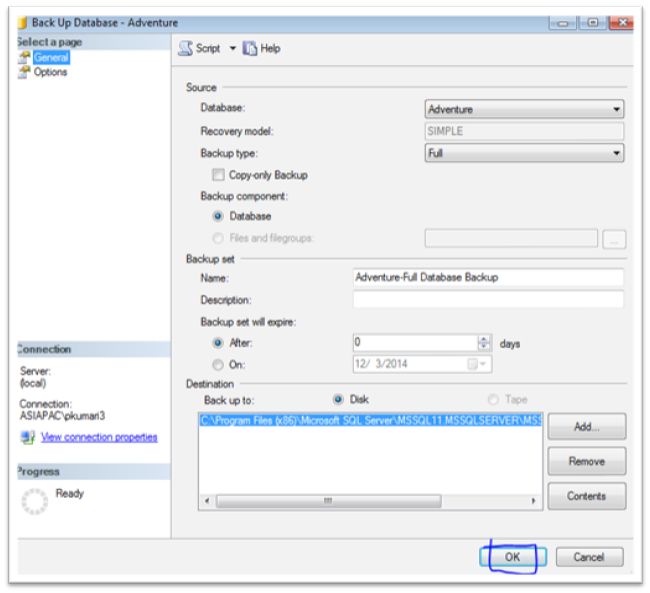Open the Backup type dropdown showing Full
Image resolution: width=650 pixels, height=593 pixels.
click(x=524, y=153)
